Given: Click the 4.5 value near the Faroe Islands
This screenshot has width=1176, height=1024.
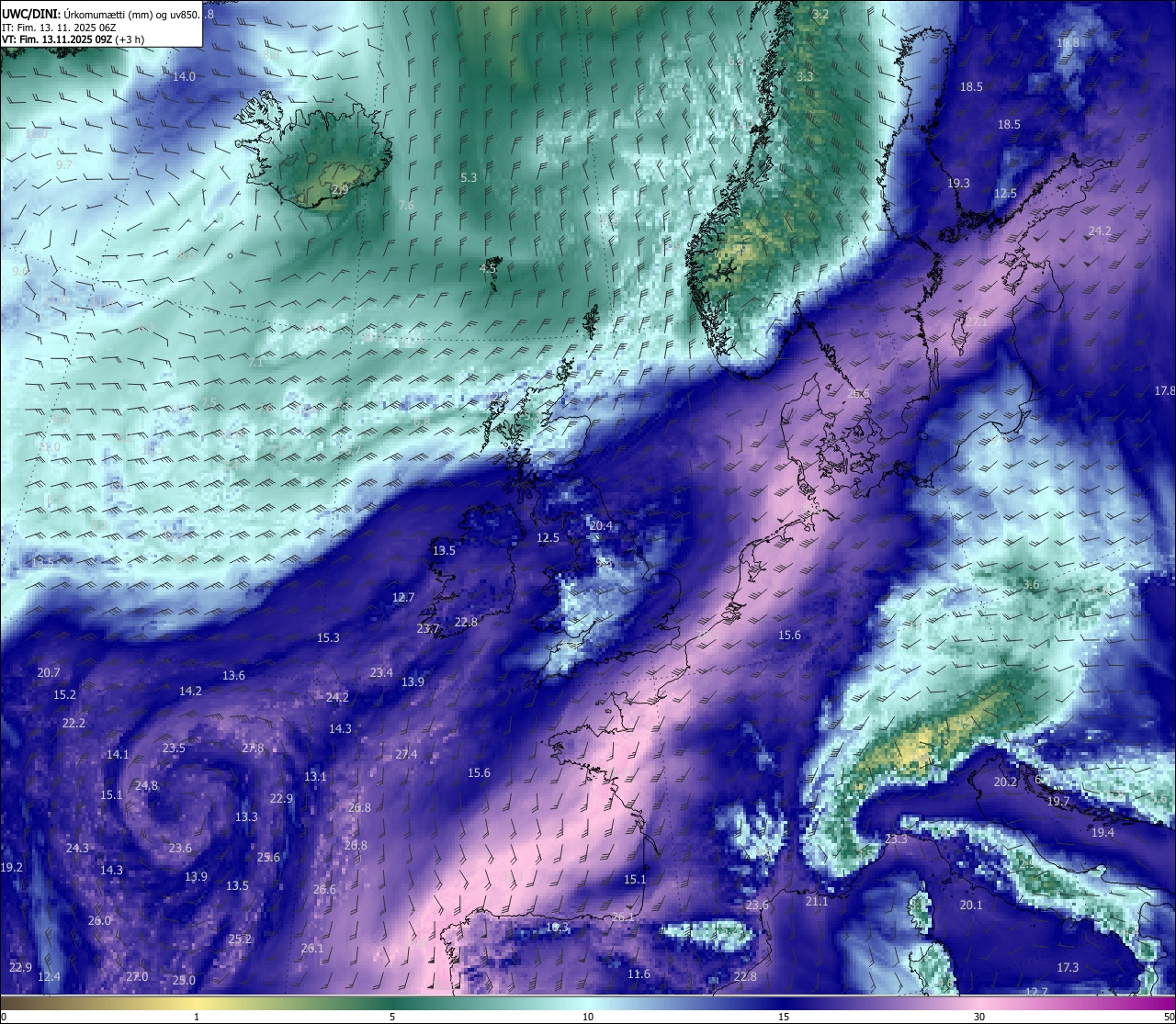Looking at the screenshot, I should pos(488,268).
